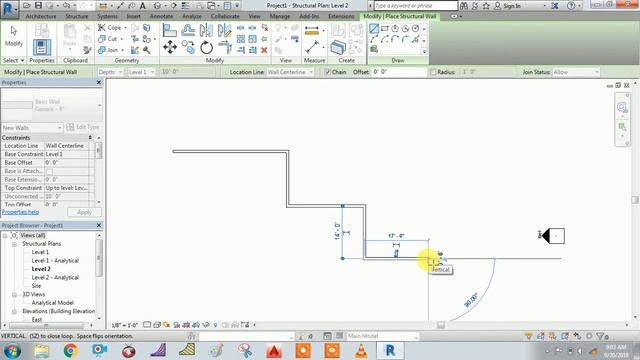Open the Basic Wall type selector dropdown
640x360 pixels.
point(51,105)
